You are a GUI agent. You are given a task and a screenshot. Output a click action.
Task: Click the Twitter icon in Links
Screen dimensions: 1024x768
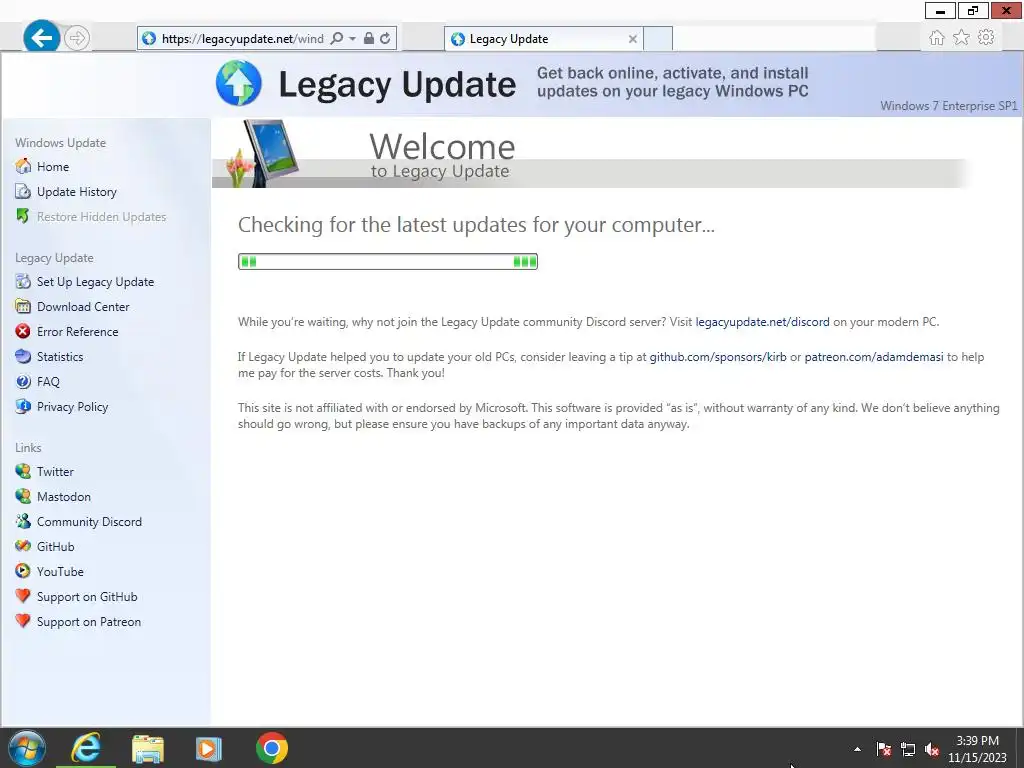click(23, 472)
